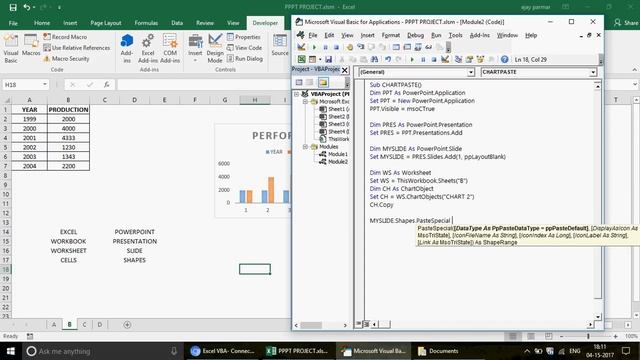This screenshot has height=360, width=640.
Task: Open the Tools menu in VBA editor
Action: (x=456, y=36)
